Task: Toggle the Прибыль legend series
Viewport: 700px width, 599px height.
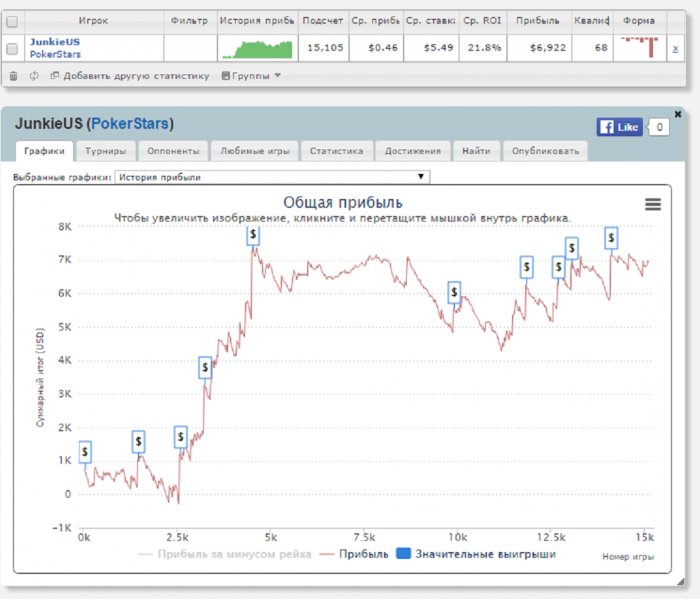Action: click(x=354, y=554)
